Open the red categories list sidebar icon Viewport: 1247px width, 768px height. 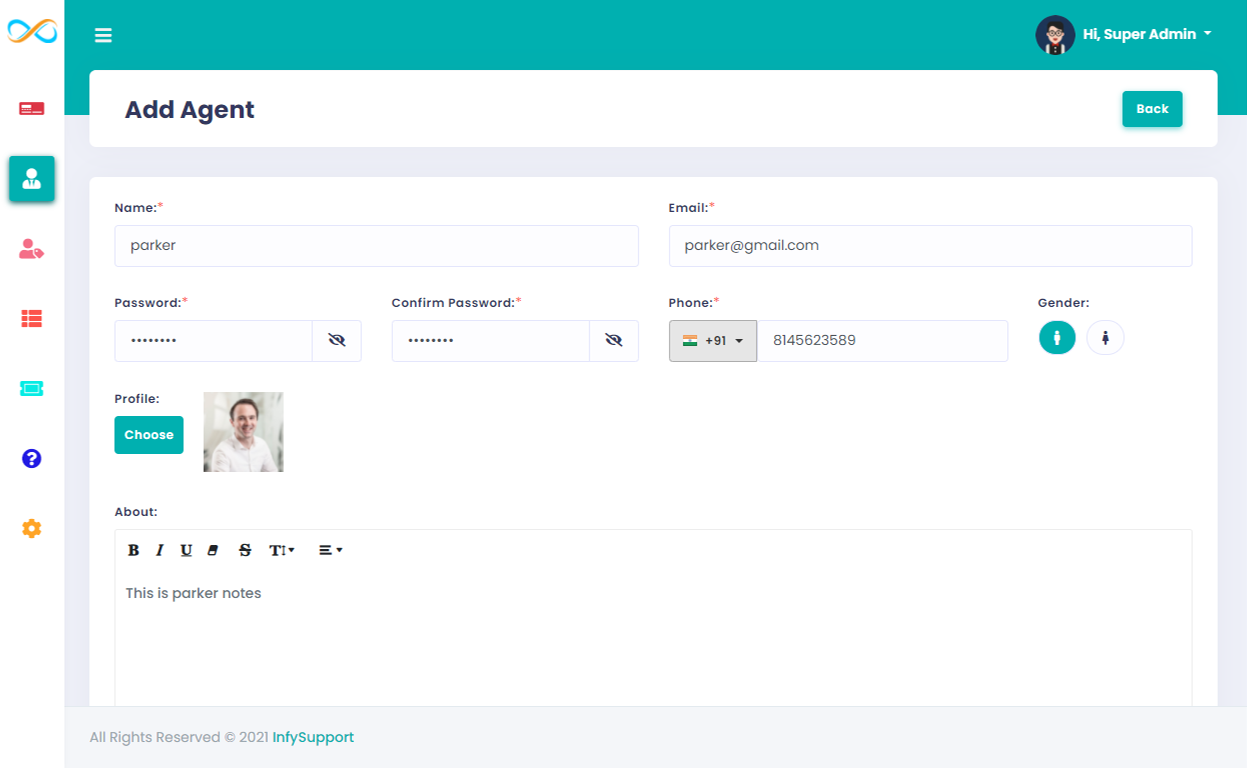[x=32, y=319]
